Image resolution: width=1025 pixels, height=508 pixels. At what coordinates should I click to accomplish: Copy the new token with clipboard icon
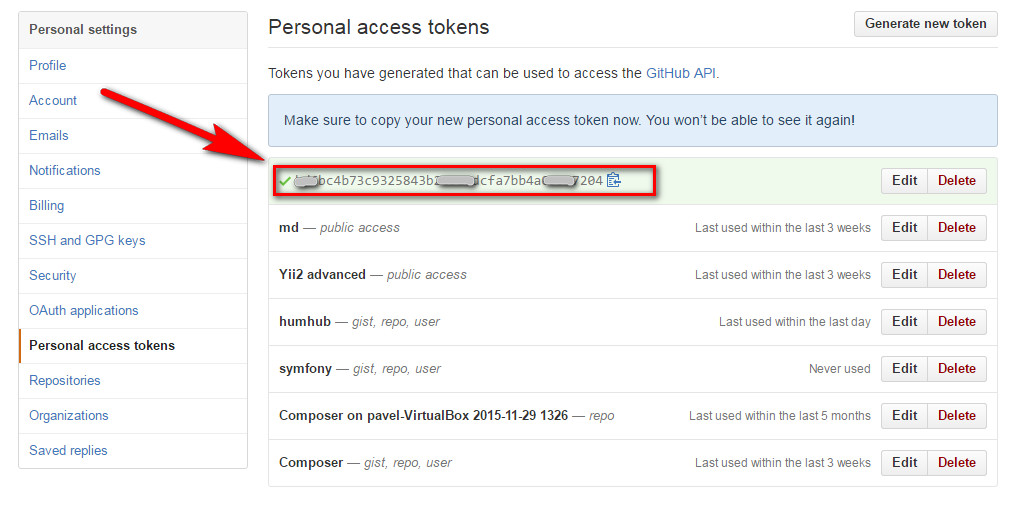613,180
